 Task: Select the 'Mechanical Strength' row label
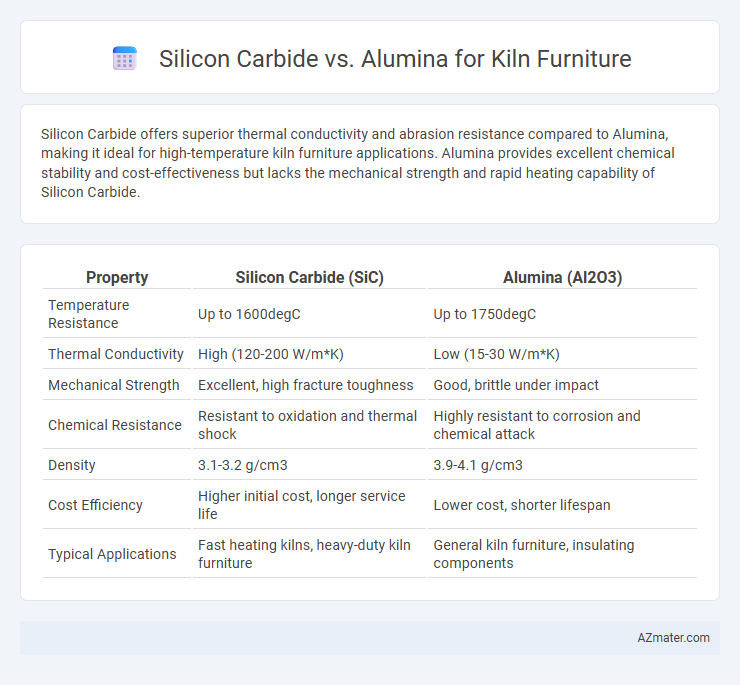pyautogui.click(x=114, y=385)
